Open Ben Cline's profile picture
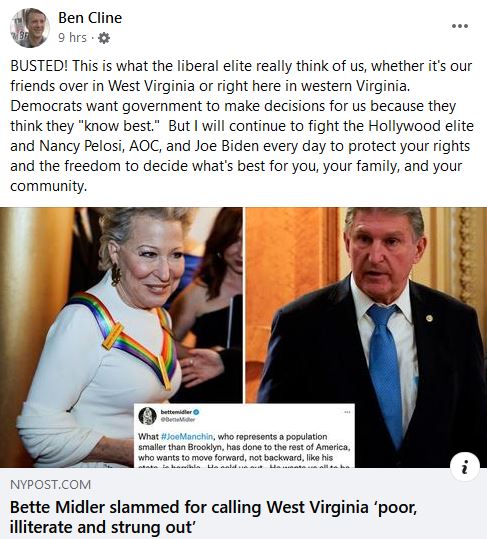Screen dimensions: 487x539 [30, 28]
